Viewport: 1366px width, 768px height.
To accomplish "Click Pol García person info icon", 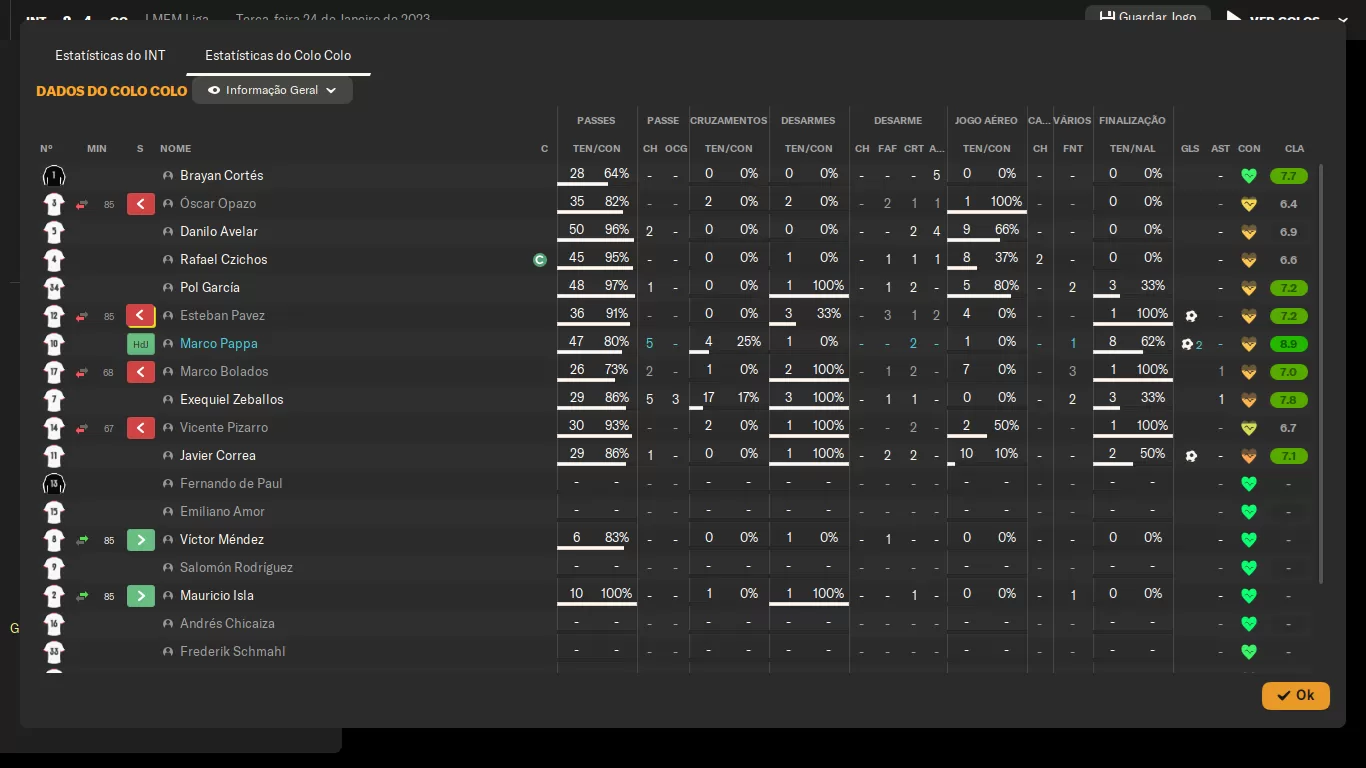I will 168,288.
